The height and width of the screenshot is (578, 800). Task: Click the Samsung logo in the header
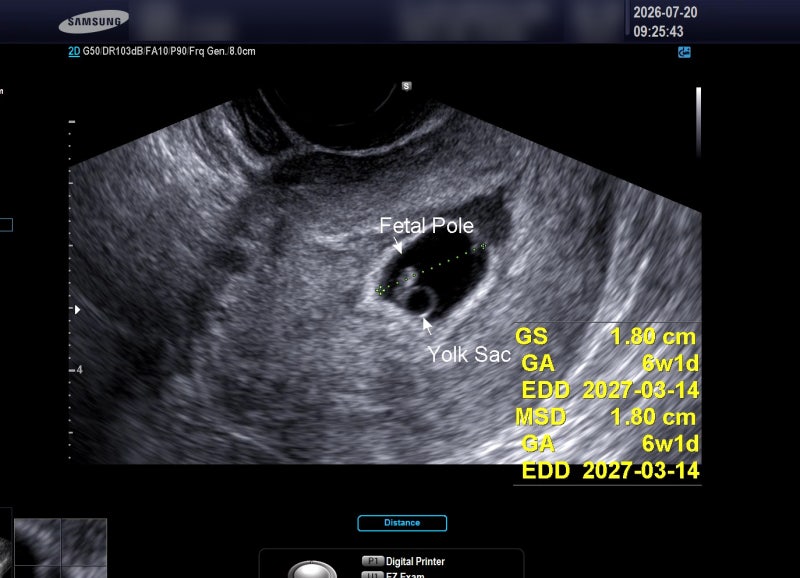point(94,21)
